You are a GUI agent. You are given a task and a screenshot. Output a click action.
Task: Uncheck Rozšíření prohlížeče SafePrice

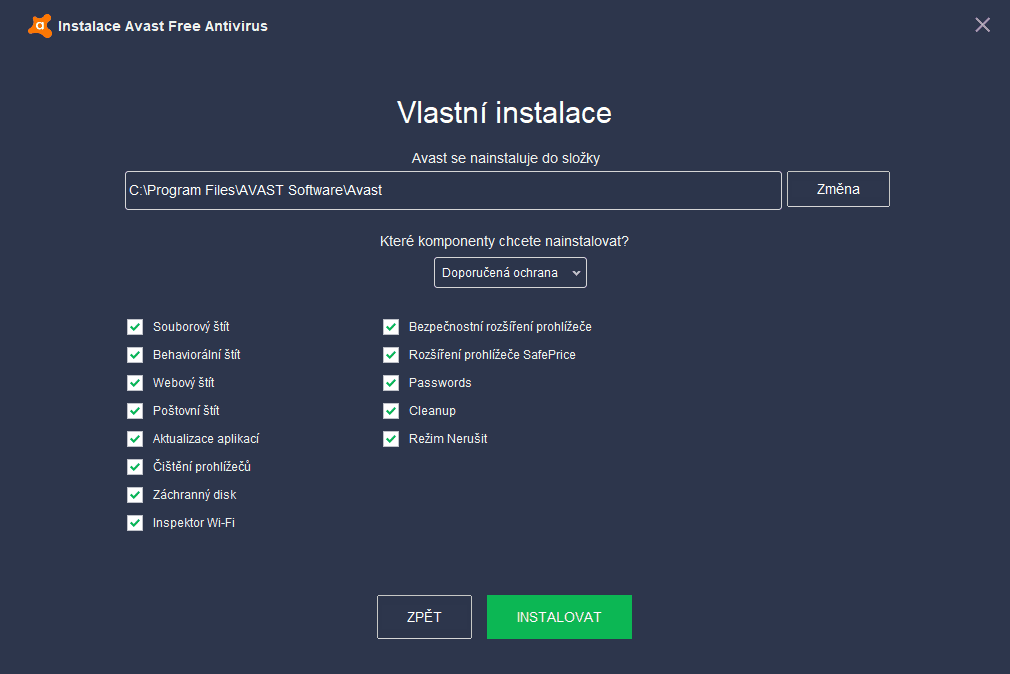coord(391,354)
